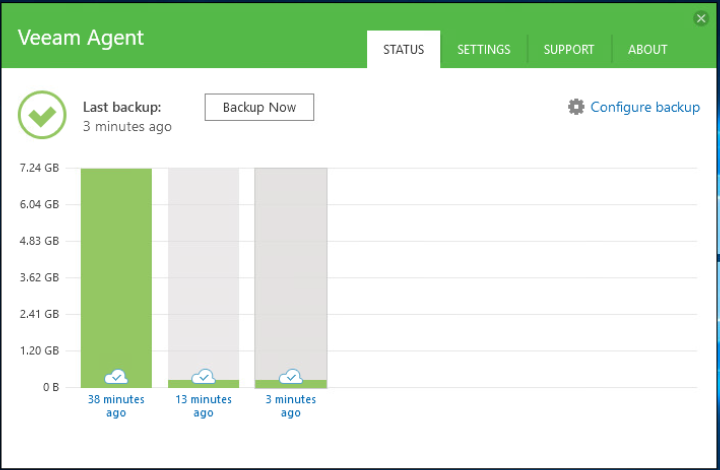Image resolution: width=720 pixels, height=470 pixels.
Task: Click cloud icon on 38 minutes ago bar
Action: [116, 376]
